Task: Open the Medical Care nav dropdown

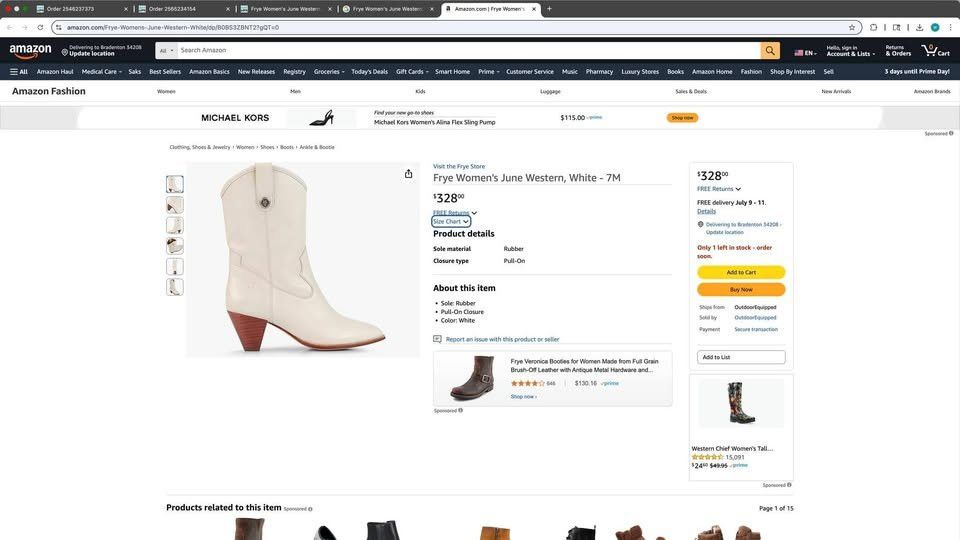Action: pyautogui.click(x=102, y=72)
